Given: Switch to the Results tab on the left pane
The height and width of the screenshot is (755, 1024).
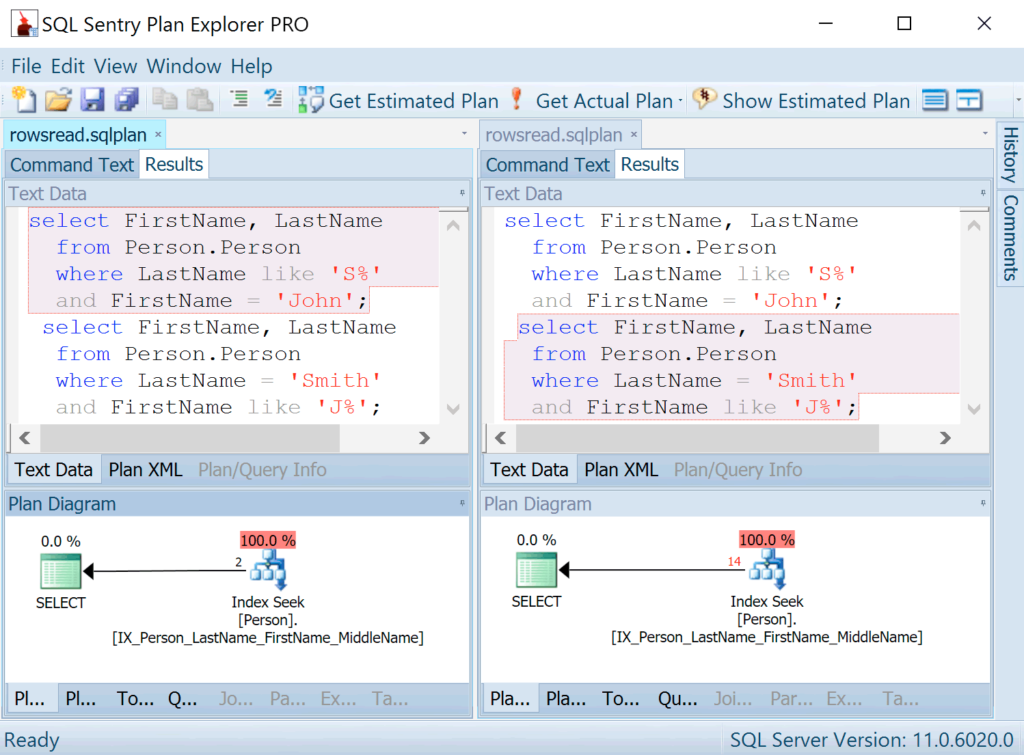Looking at the screenshot, I should pyautogui.click(x=173, y=164).
